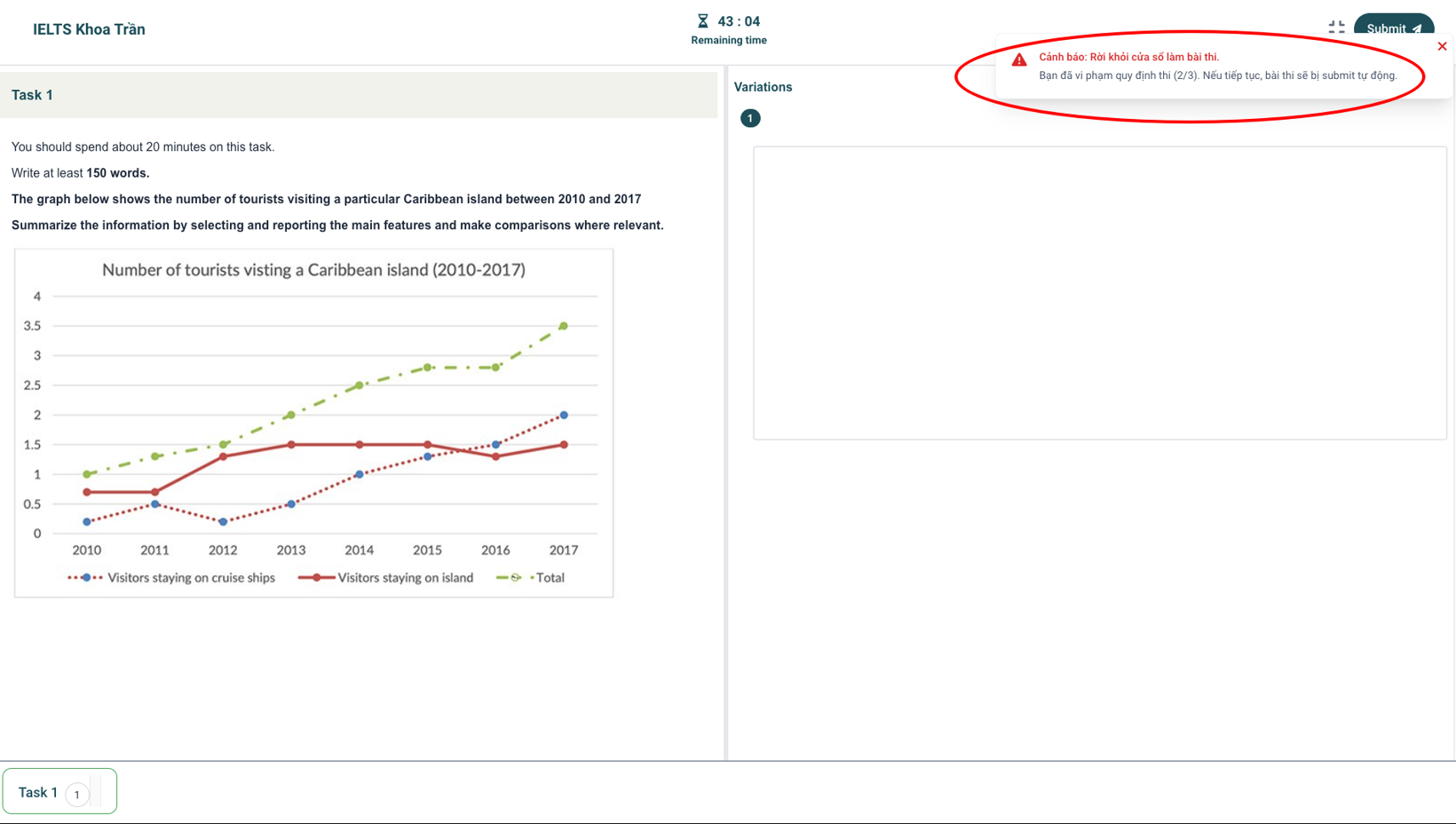Viewport: 1456px width, 824px height.
Task: Click the IELTS Khoa Tràn site title
Action: (89, 29)
